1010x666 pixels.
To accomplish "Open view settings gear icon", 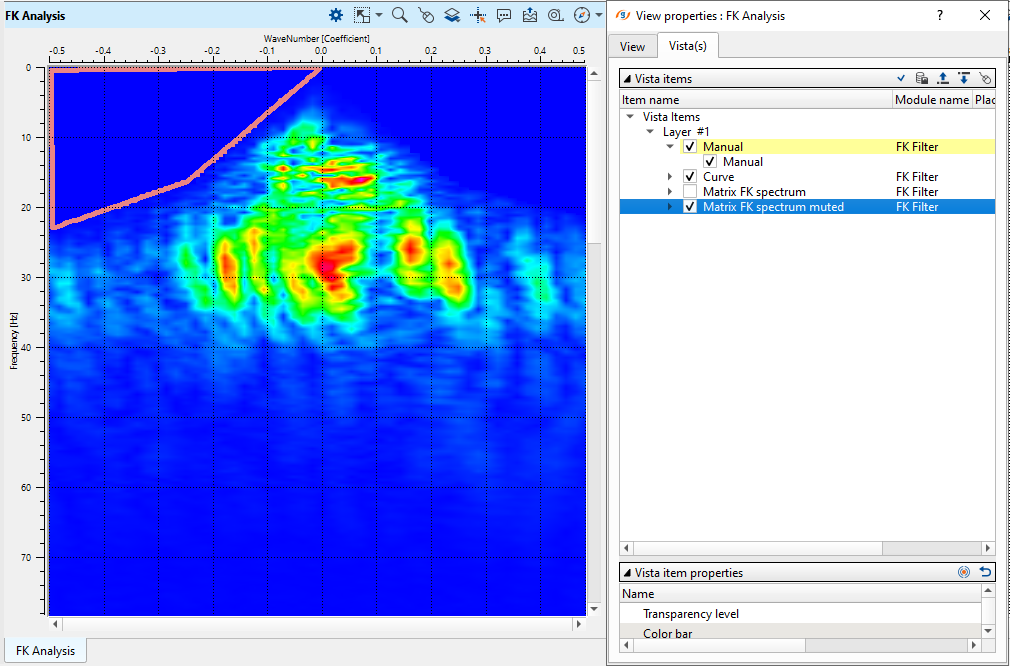I will 336,15.
